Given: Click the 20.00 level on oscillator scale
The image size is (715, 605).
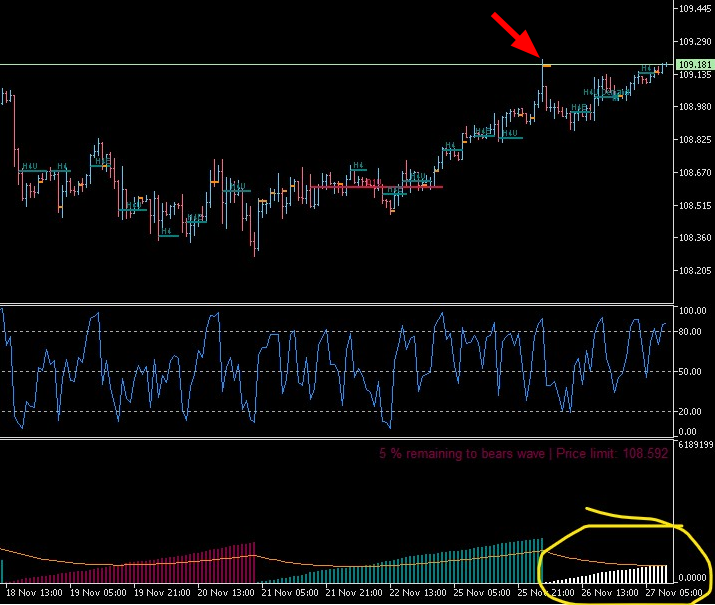Looking at the screenshot, I should tap(689, 411).
